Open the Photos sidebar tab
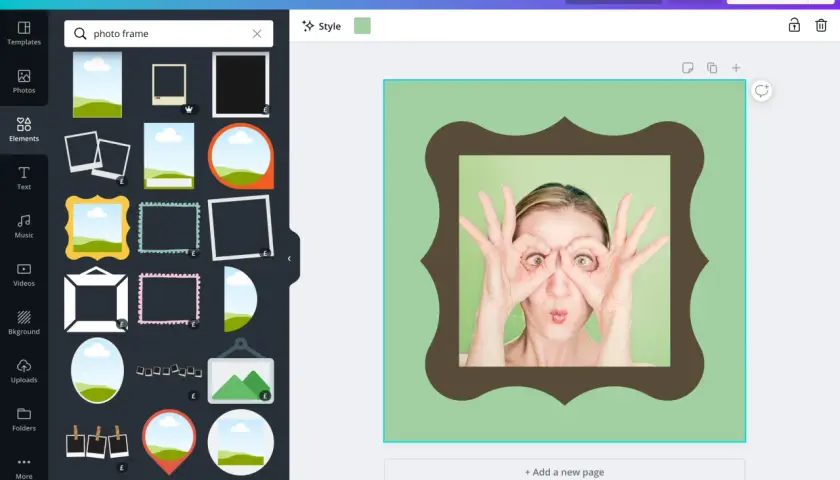Screen dimensions: 840x480 24,81
